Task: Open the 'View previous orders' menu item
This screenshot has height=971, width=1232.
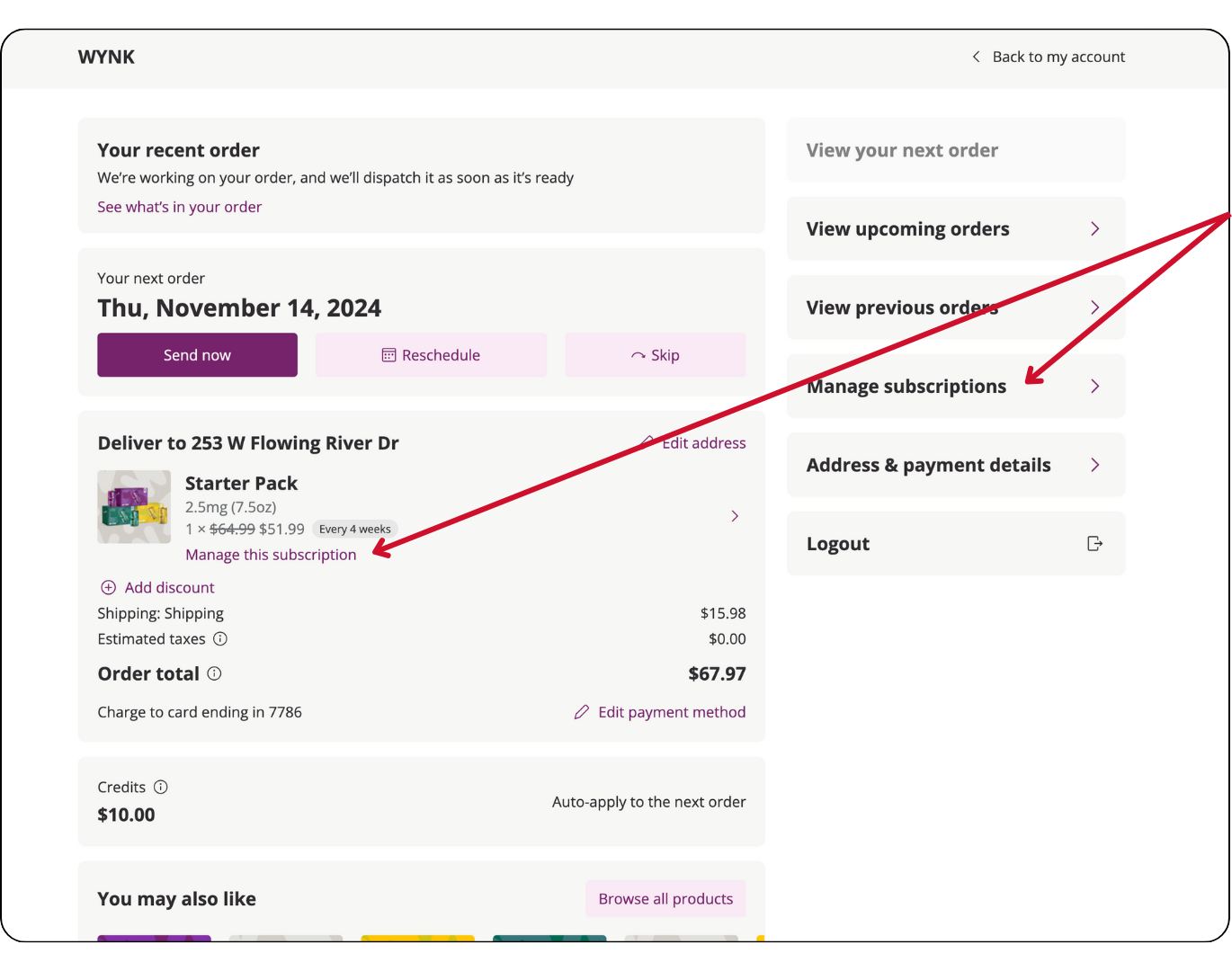Action: [956, 307]
